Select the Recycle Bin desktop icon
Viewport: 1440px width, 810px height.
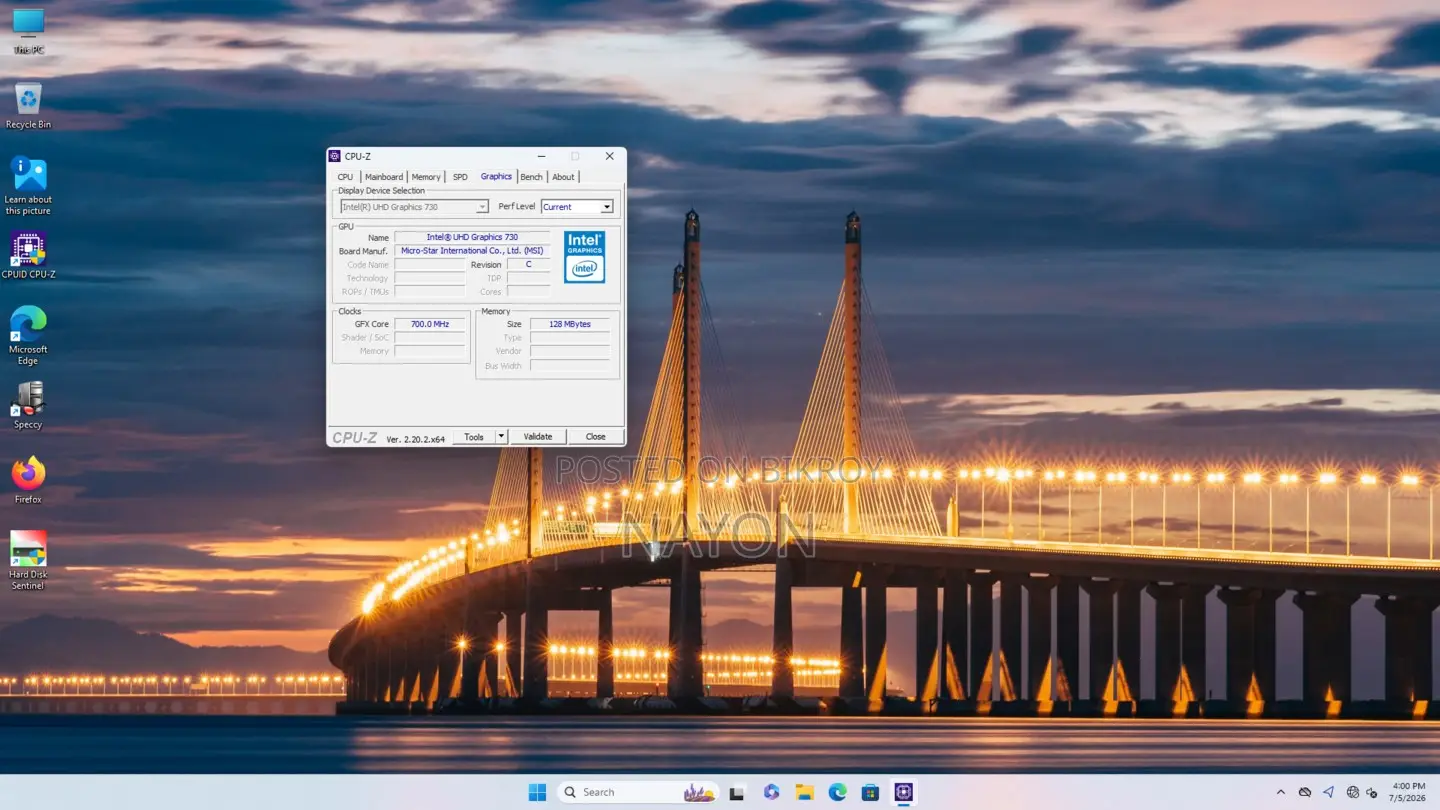28,106
